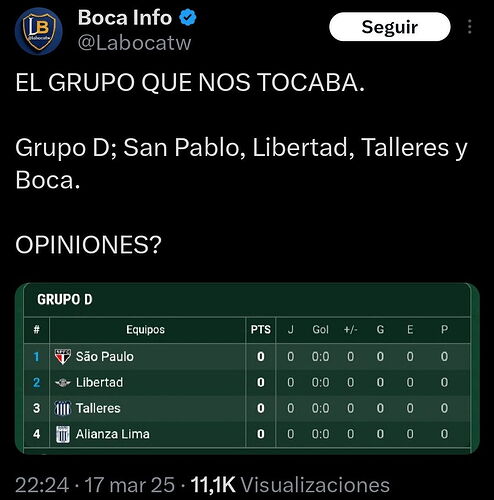Image resolution: width=494 pixels, height=500 pixels.
Task: Click the 22:24 · 17 mar 25 timestamp
Action: coord(95,485)
